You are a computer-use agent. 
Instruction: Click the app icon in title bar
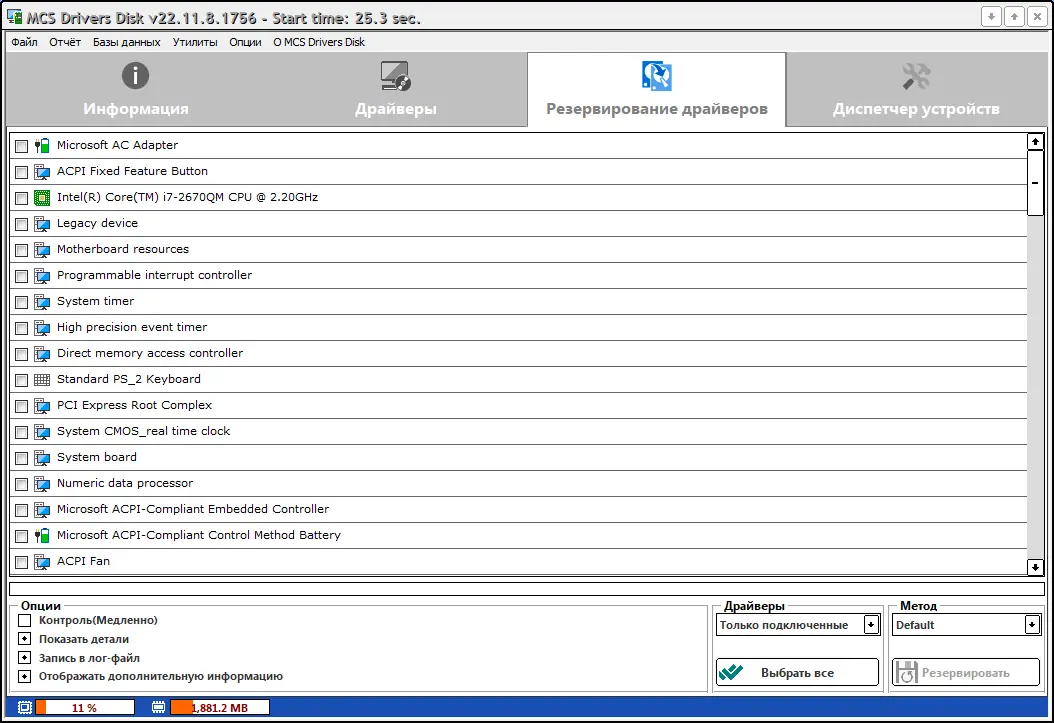click(14, 17)
